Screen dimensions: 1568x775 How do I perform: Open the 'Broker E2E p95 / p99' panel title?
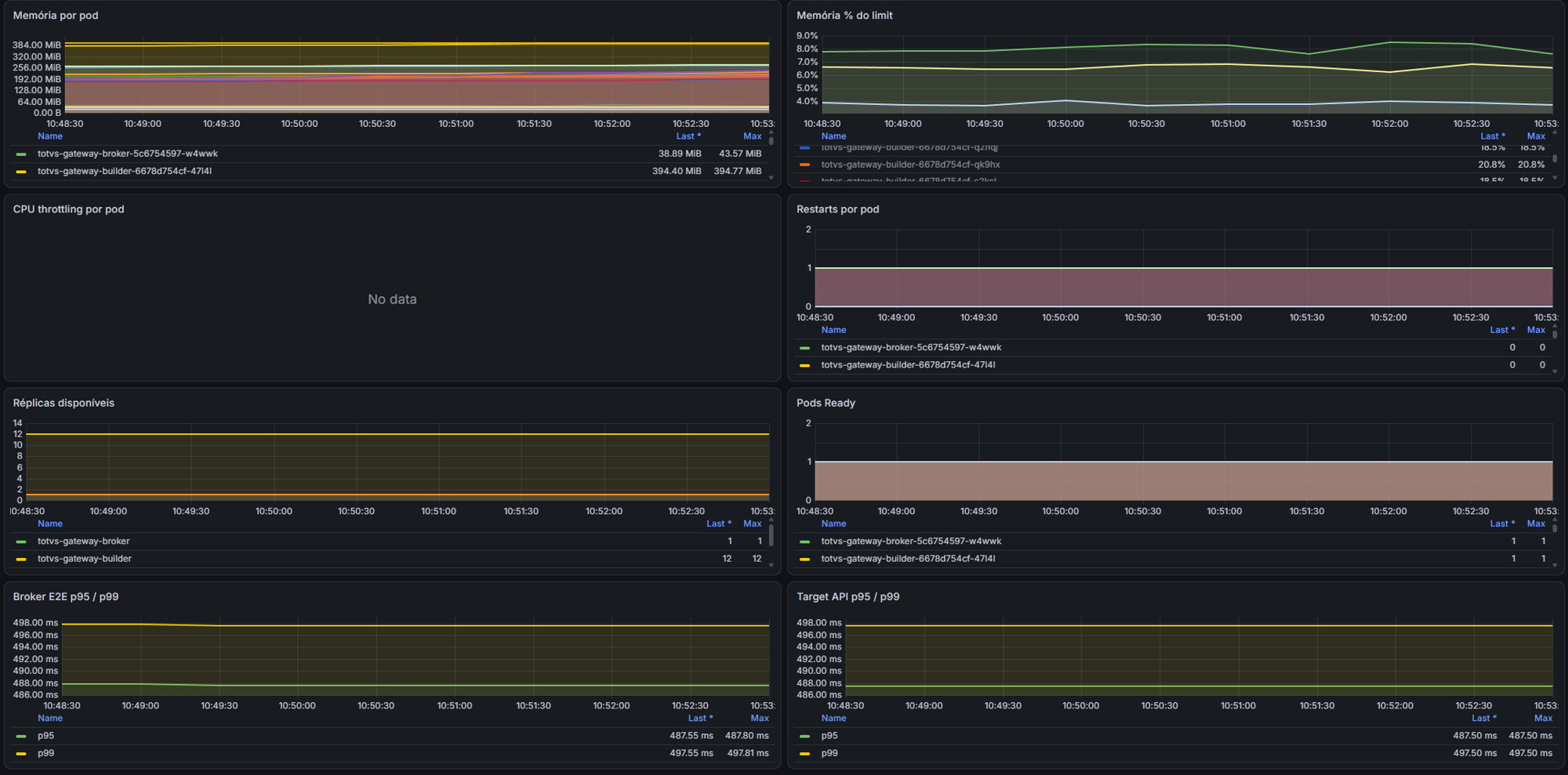pos(66,596)
